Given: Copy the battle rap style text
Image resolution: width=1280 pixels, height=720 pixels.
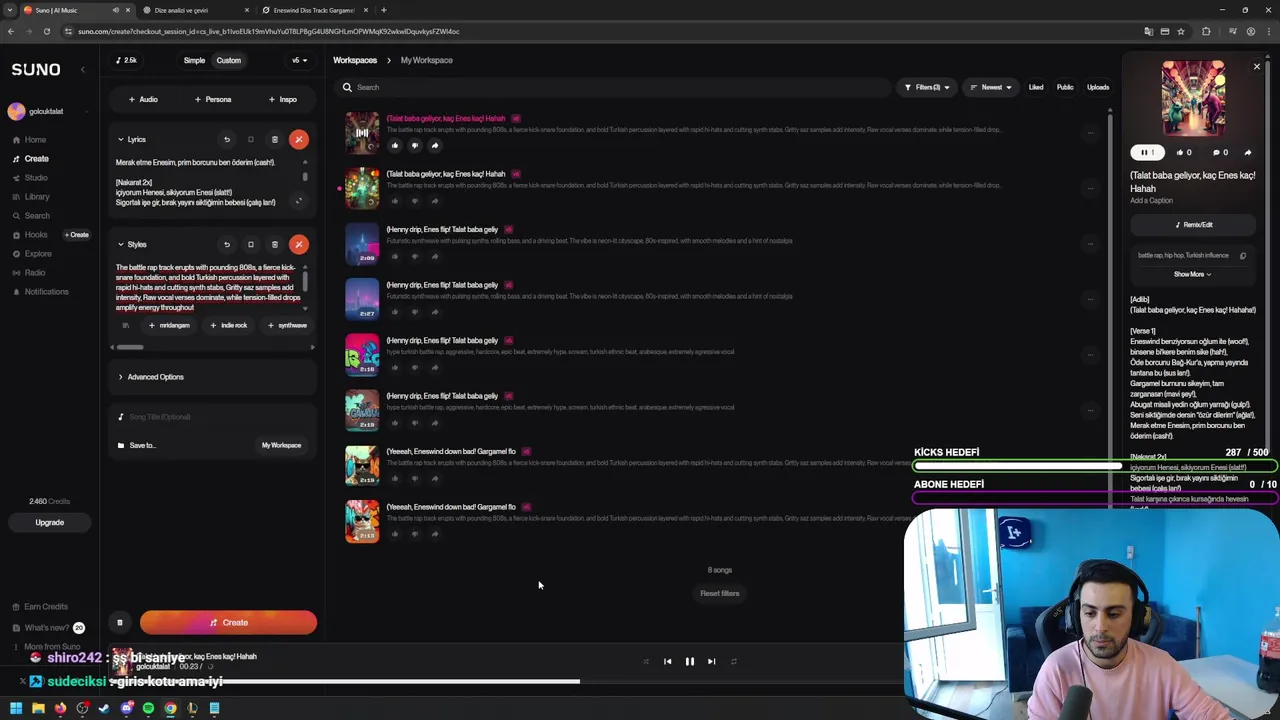Looking at the screenshot, I should point(1243,256).
